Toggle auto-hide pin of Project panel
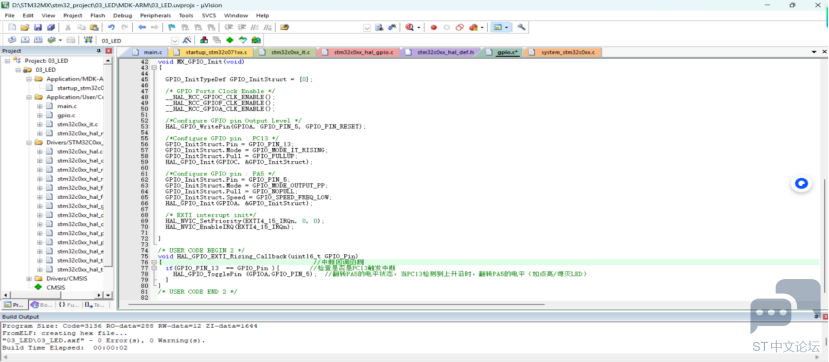The height and width of the screenshot is (362, 829). tap(98, 51)
